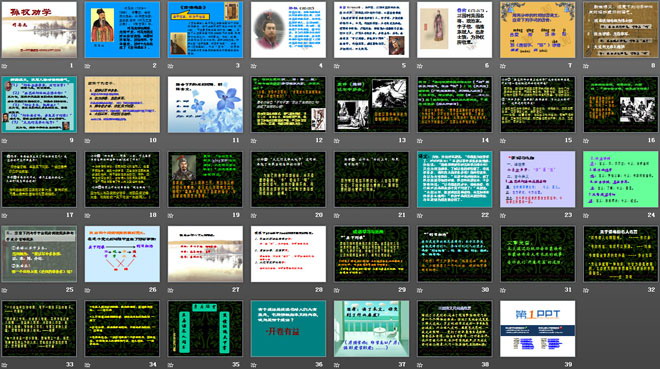Select slide 14 thumbnail
Viewport: 660px width, 369px height.
coord(455,104)
